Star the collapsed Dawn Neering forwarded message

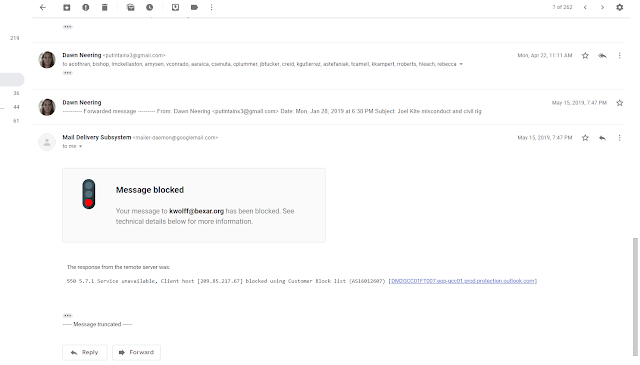[620, 103]
